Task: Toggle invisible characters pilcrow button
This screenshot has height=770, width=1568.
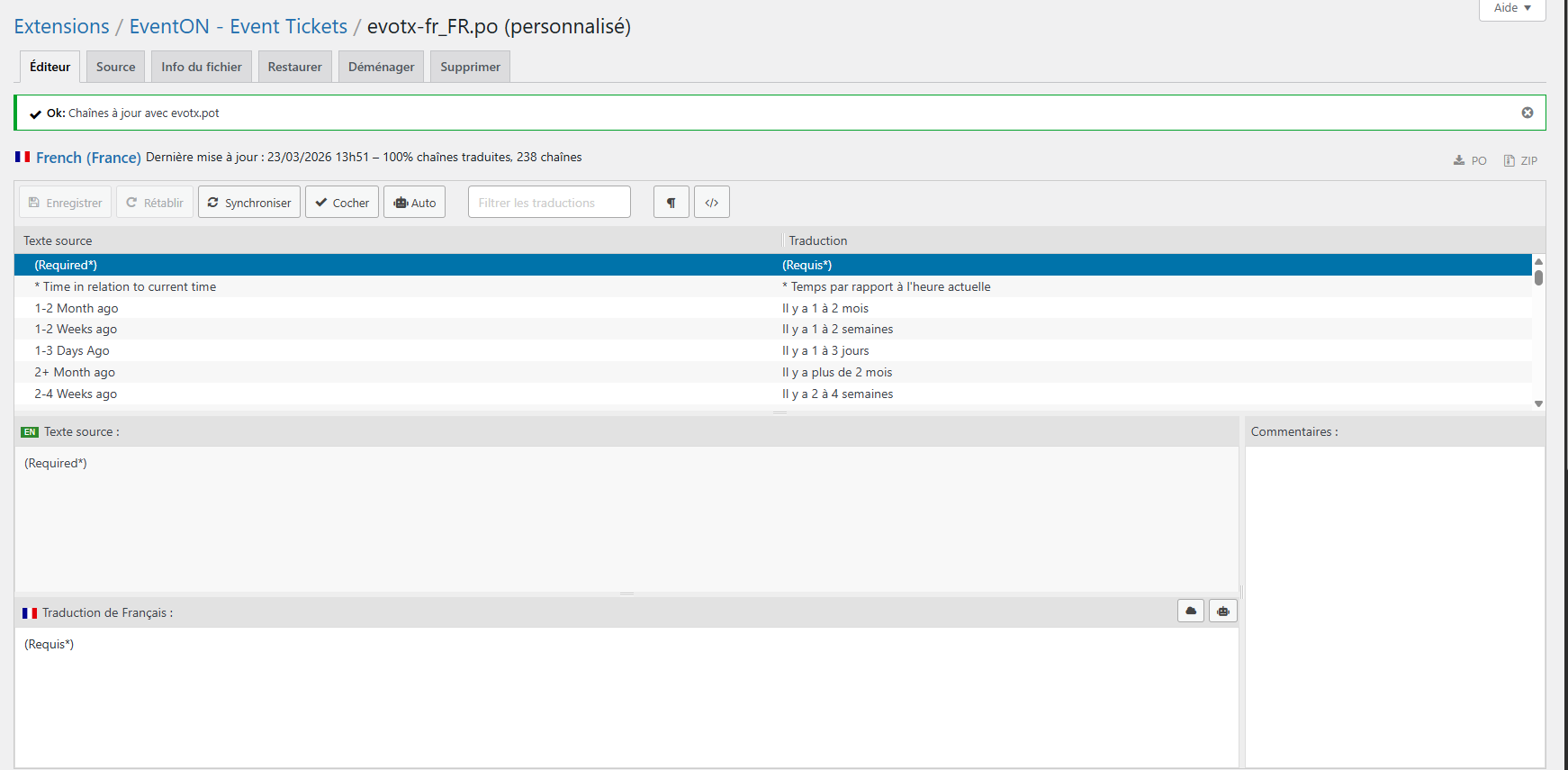Action: pos(671,203)
